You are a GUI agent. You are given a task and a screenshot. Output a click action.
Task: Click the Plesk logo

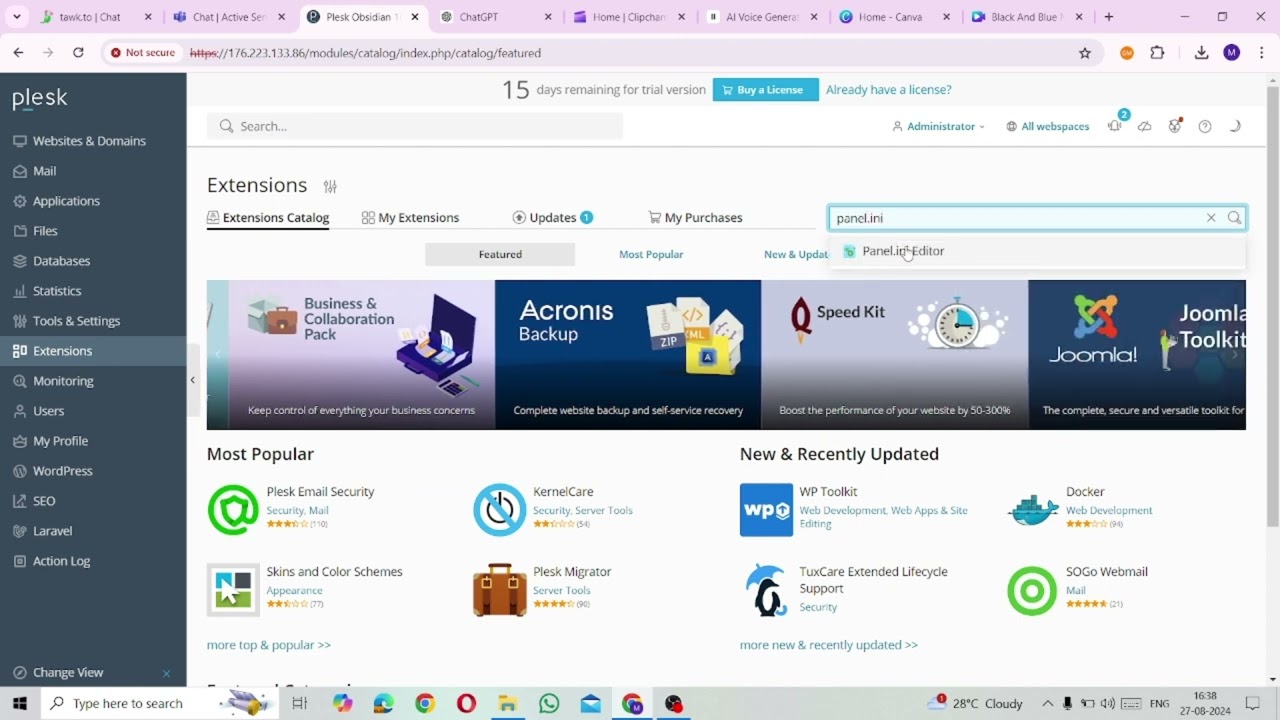(x=40, y=98)
